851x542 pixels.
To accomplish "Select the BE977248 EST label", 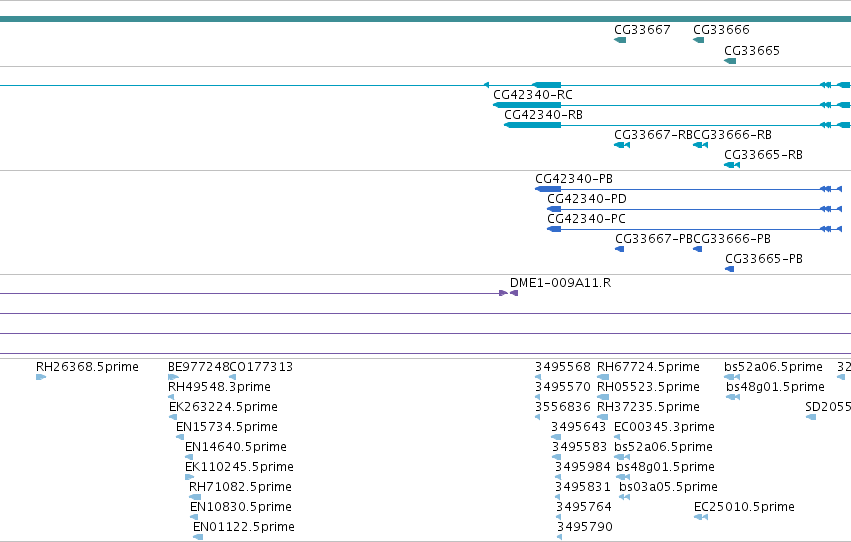I will point(199,367).
